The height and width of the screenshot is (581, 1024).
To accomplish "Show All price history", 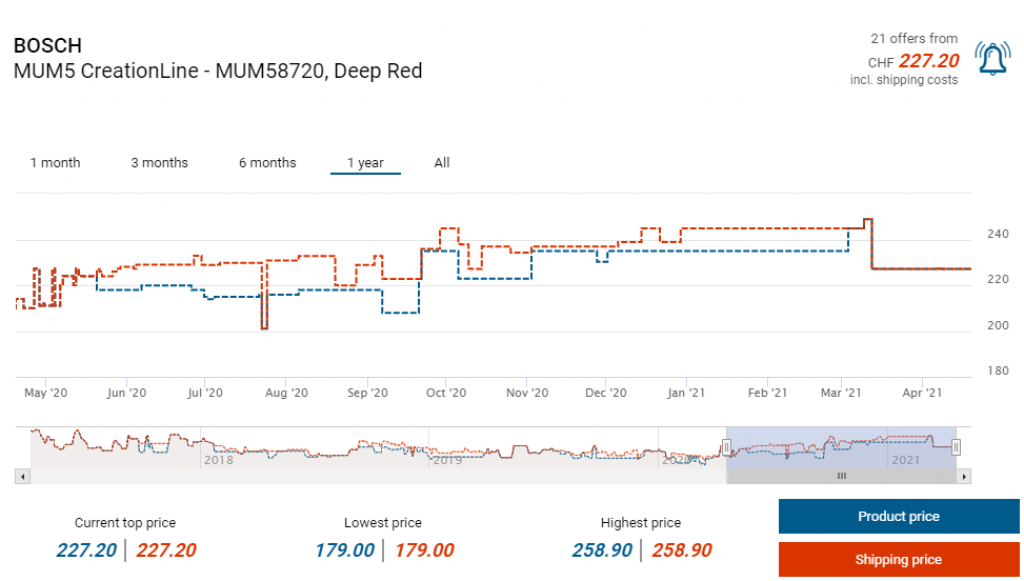I will point(442,163).
